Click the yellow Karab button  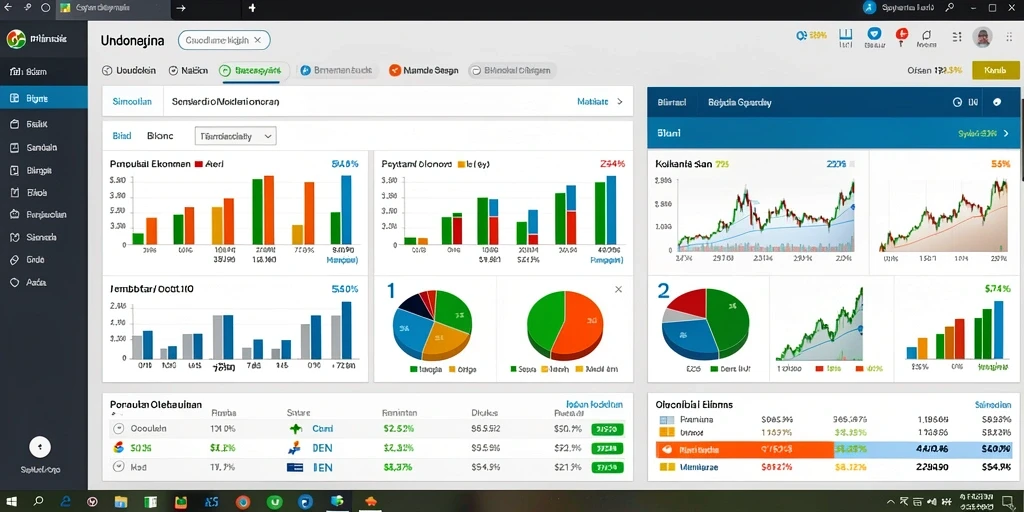[995, 70]
